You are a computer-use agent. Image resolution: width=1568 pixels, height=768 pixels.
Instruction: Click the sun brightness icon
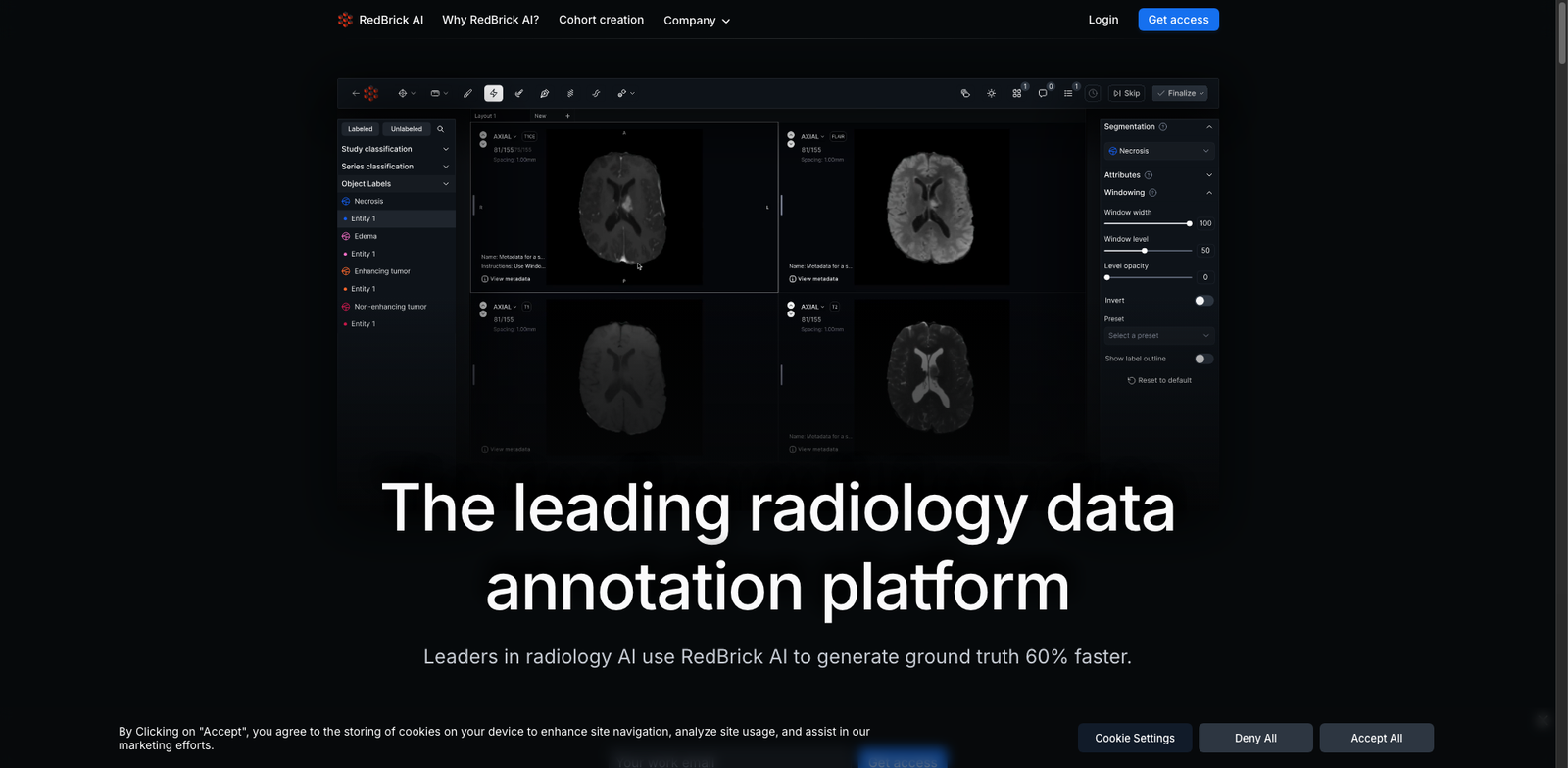pos(991,94)
